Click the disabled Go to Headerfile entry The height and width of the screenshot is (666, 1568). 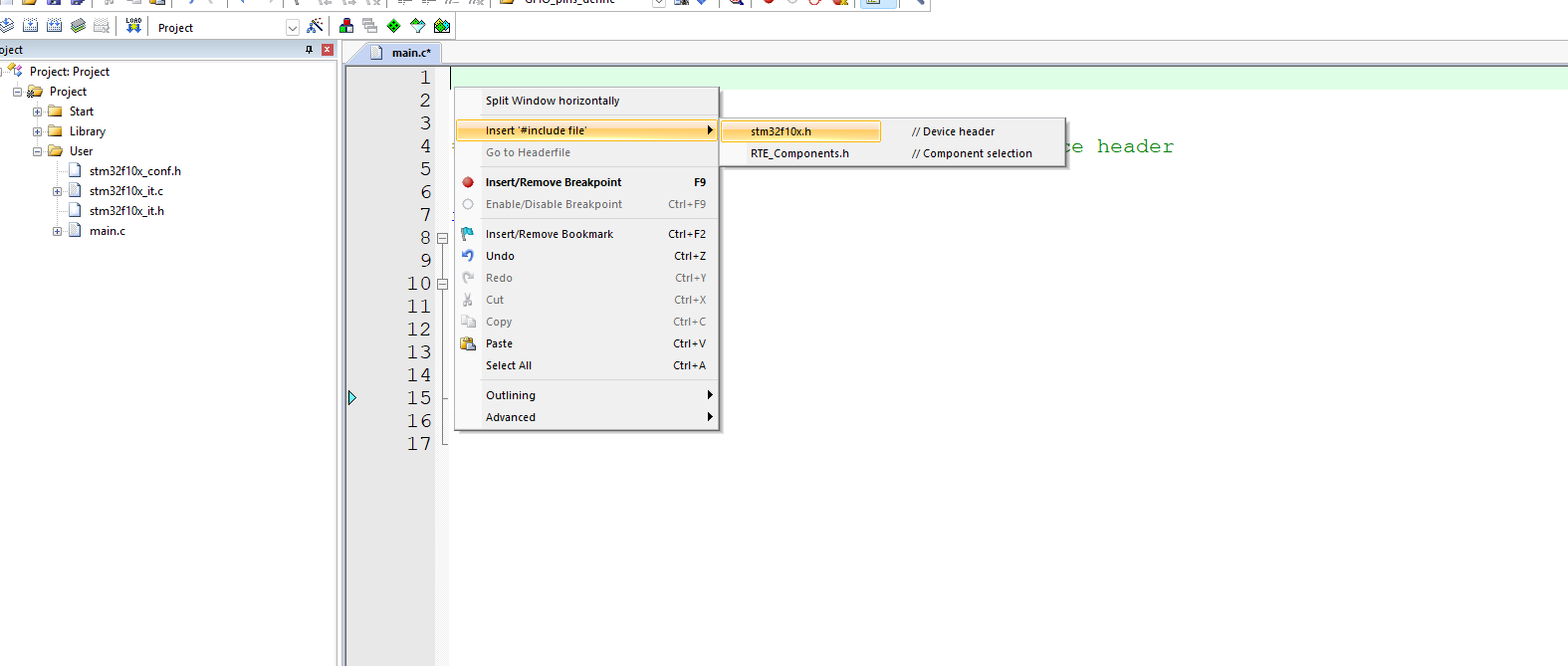(x=586, y=152)
